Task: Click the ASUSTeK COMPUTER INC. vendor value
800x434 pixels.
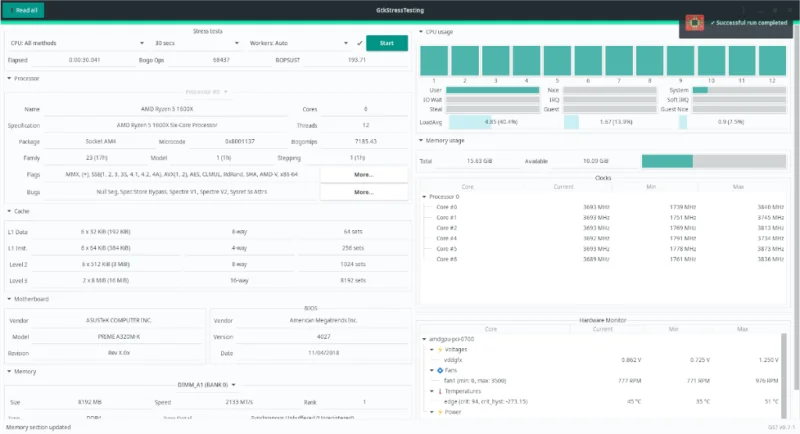Action: (118, 321)
